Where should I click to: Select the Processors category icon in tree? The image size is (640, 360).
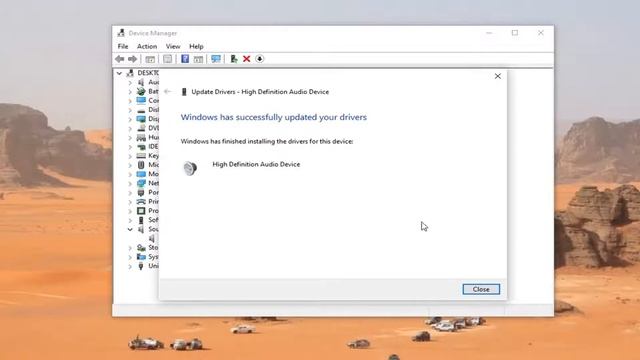click(x=141, y=211)
